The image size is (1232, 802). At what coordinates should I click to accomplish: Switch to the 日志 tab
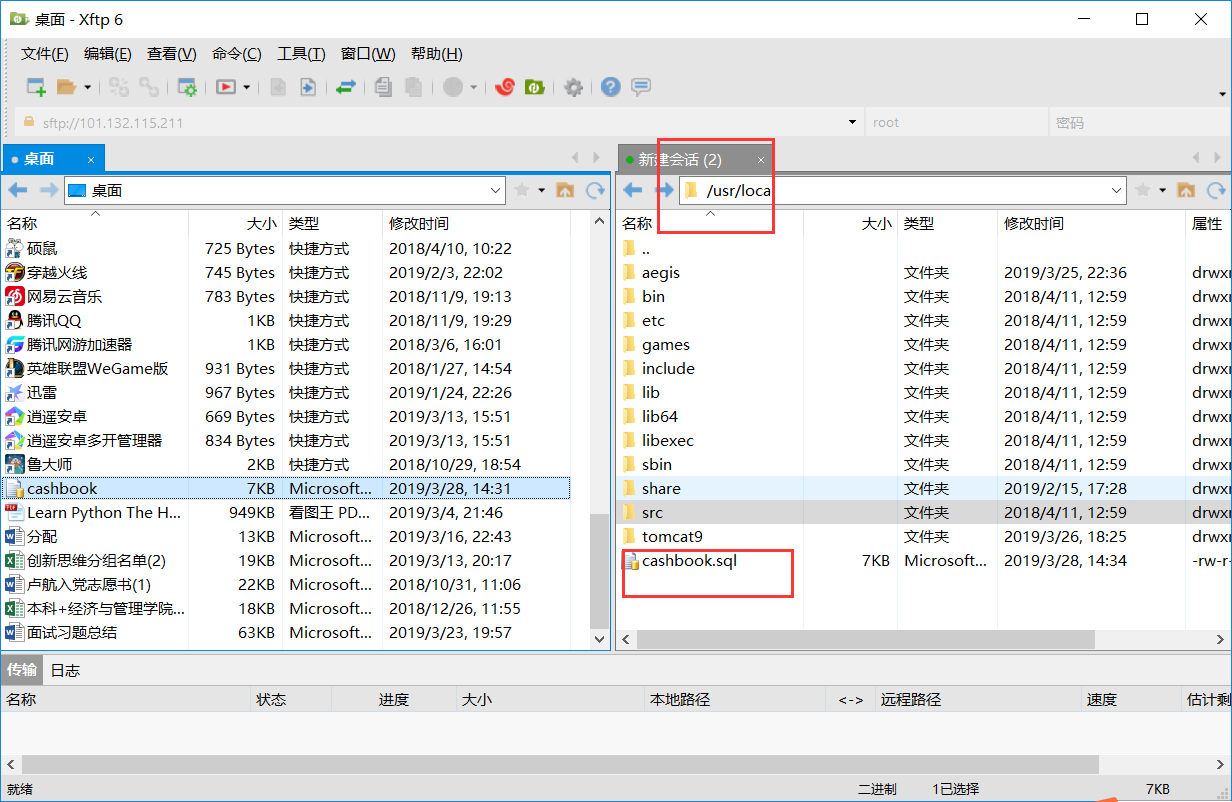click(x=65, y=670)
